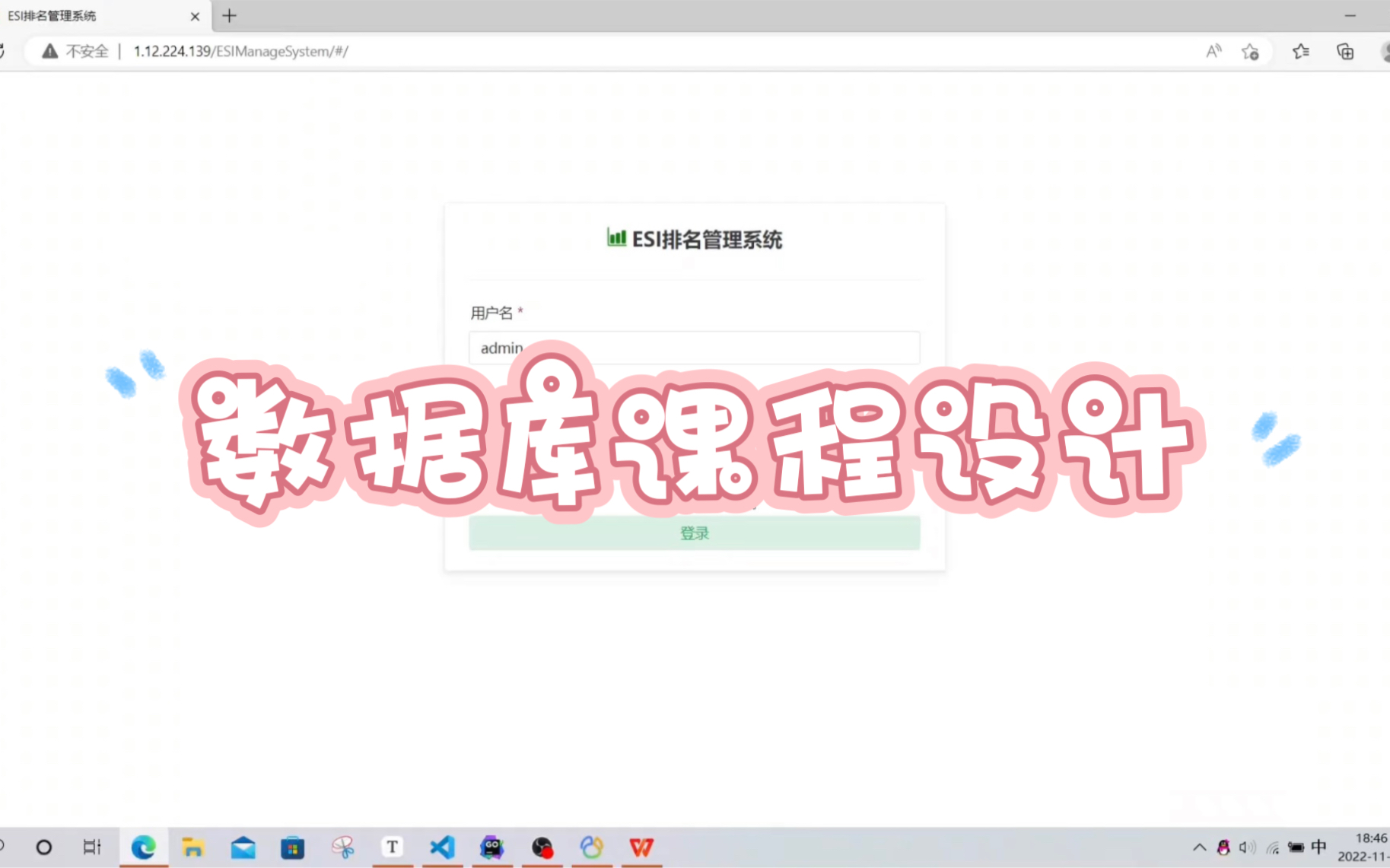Launch GoLand IDE from the taskbar
The image size is (1390, 868).
492,847
